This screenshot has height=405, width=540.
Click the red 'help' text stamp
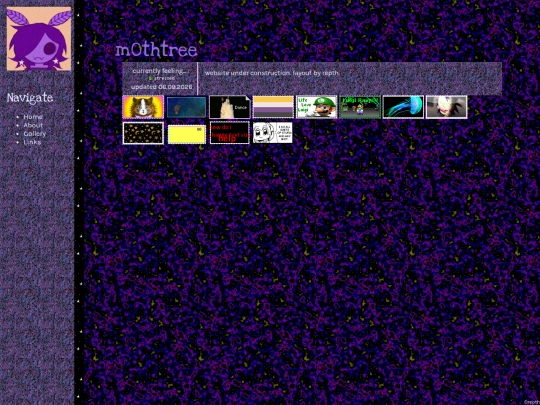pyautogui.click(x=230, y=133)
